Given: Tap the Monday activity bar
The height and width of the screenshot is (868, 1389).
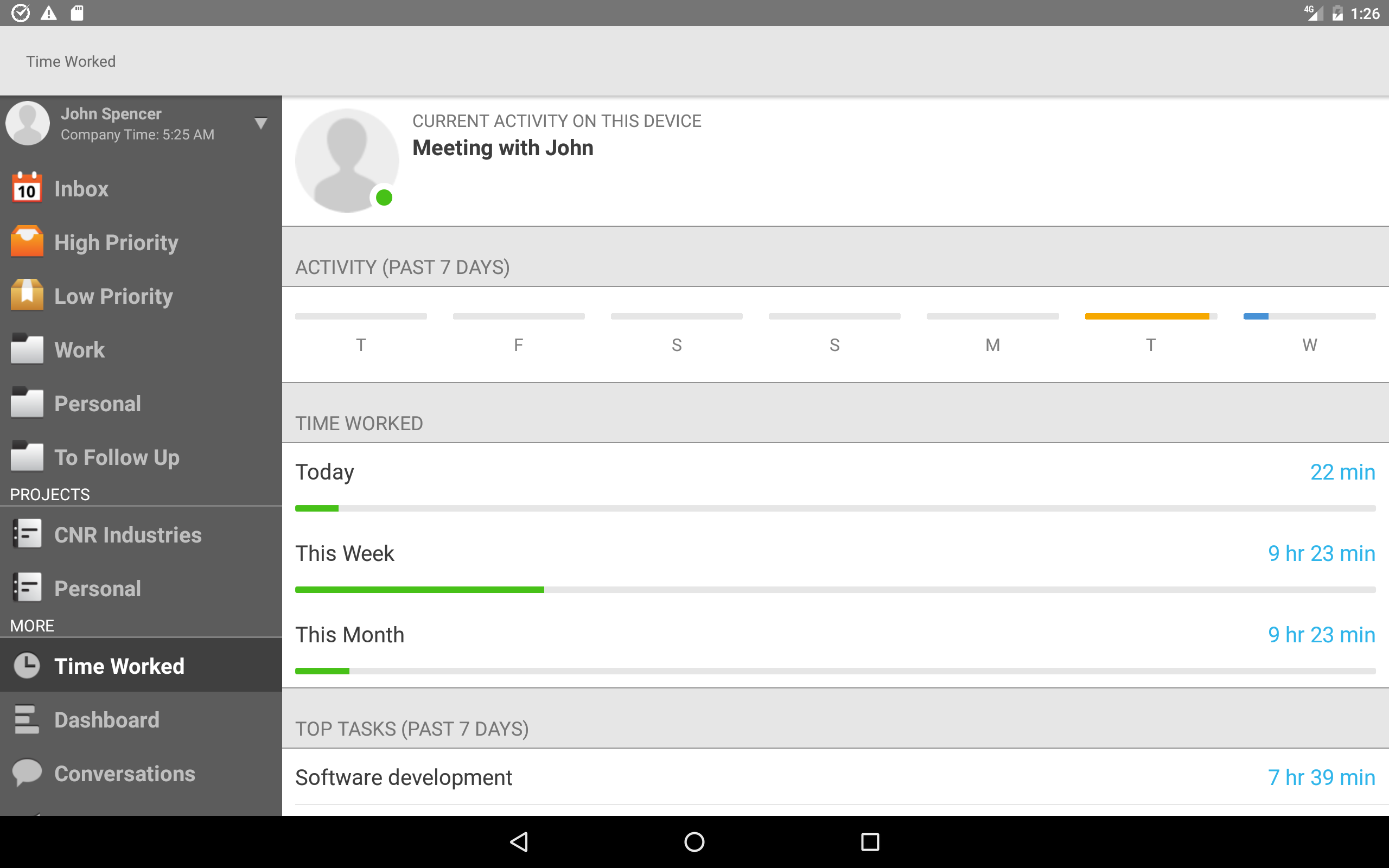Looking at the screenshot, I should point(992,316).
